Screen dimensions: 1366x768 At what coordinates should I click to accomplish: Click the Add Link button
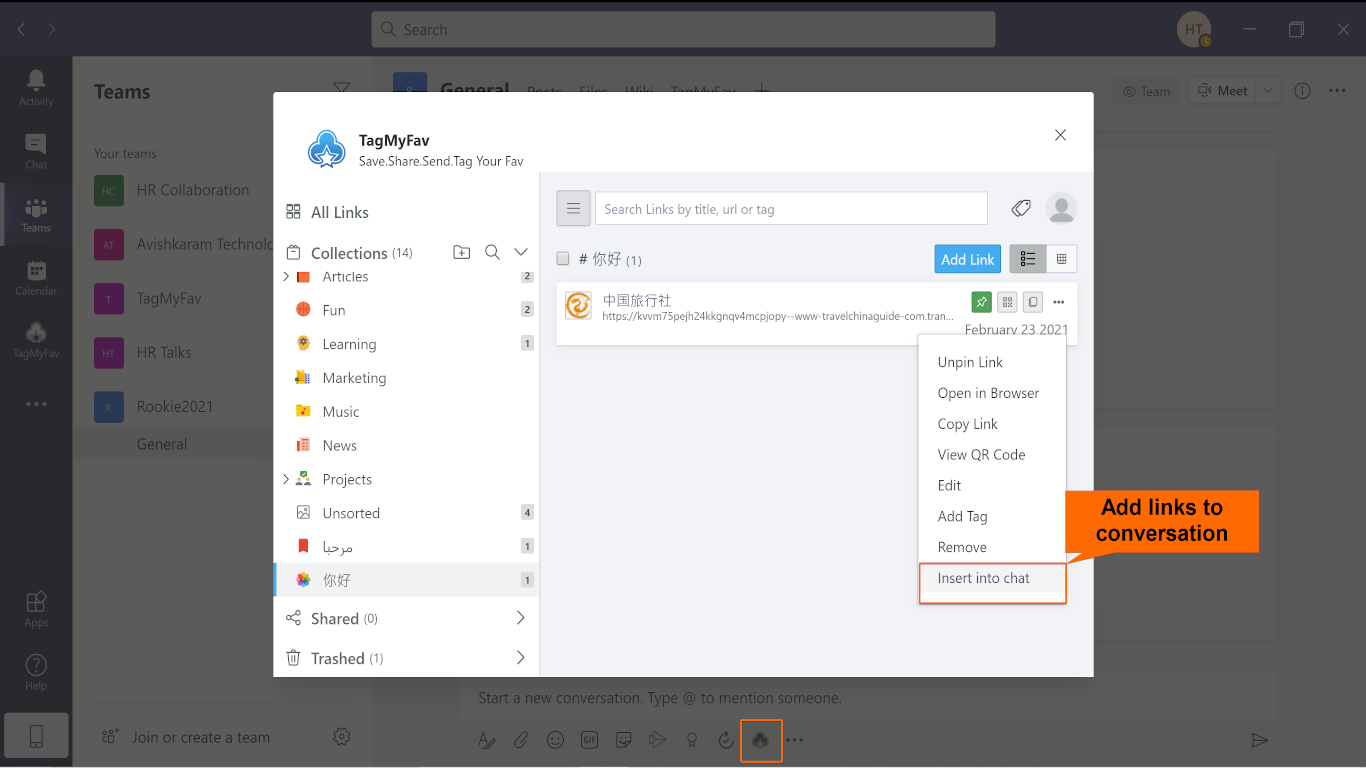968,259
